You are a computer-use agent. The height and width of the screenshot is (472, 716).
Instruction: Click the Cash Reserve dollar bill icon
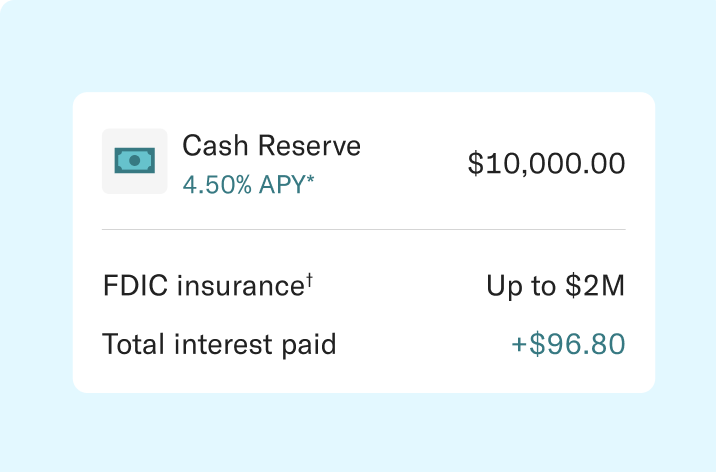tap(134, 160)
